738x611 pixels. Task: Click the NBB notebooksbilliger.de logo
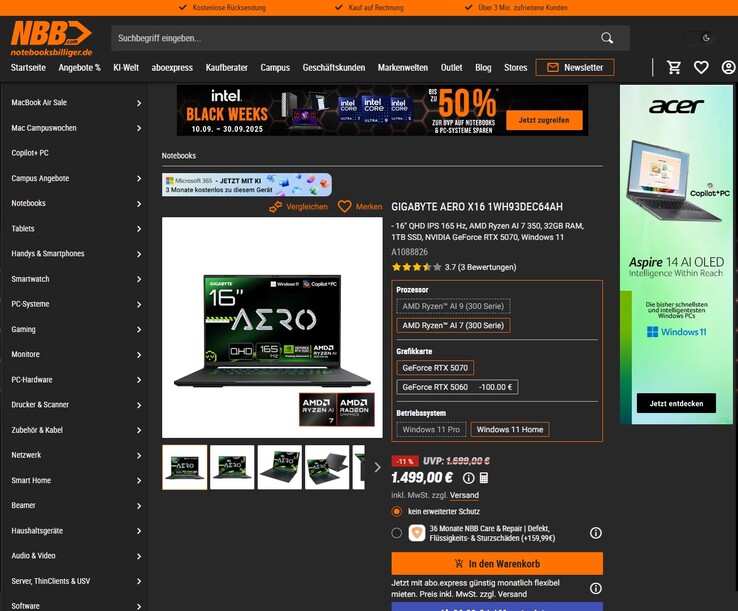(51, 38)
